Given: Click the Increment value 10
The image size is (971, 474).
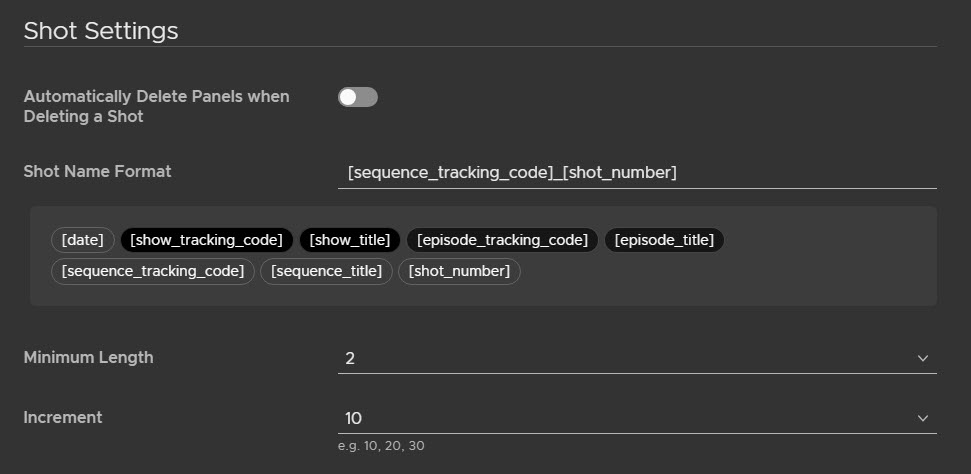Looking at the screenshot, I should (354, 418).
